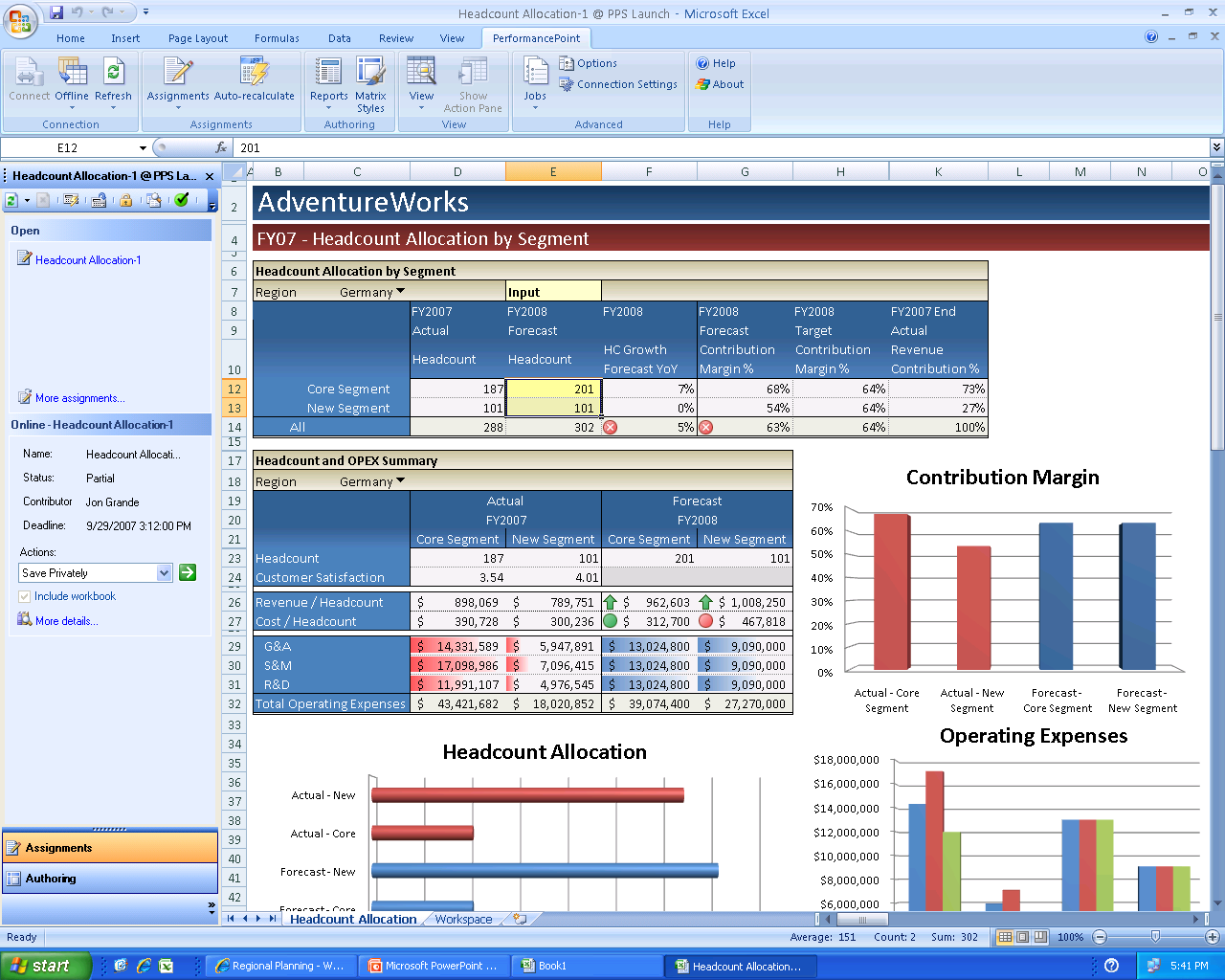Image resolution: width=1225 pixels, height=980 pixels.
Task: Toggle Auto-recalculate in the ribbon
Action: click(255, 80)
